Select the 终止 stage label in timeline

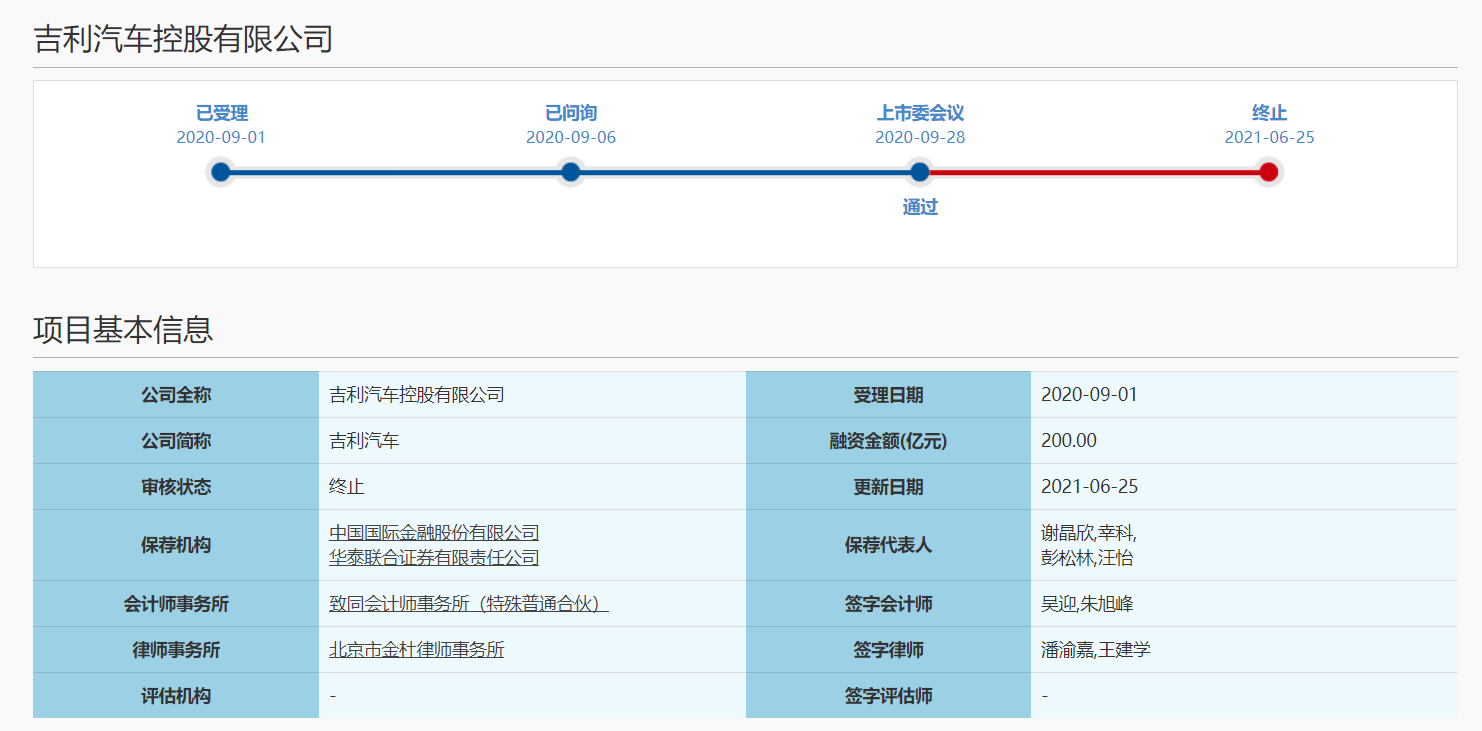pos(1269,113)
